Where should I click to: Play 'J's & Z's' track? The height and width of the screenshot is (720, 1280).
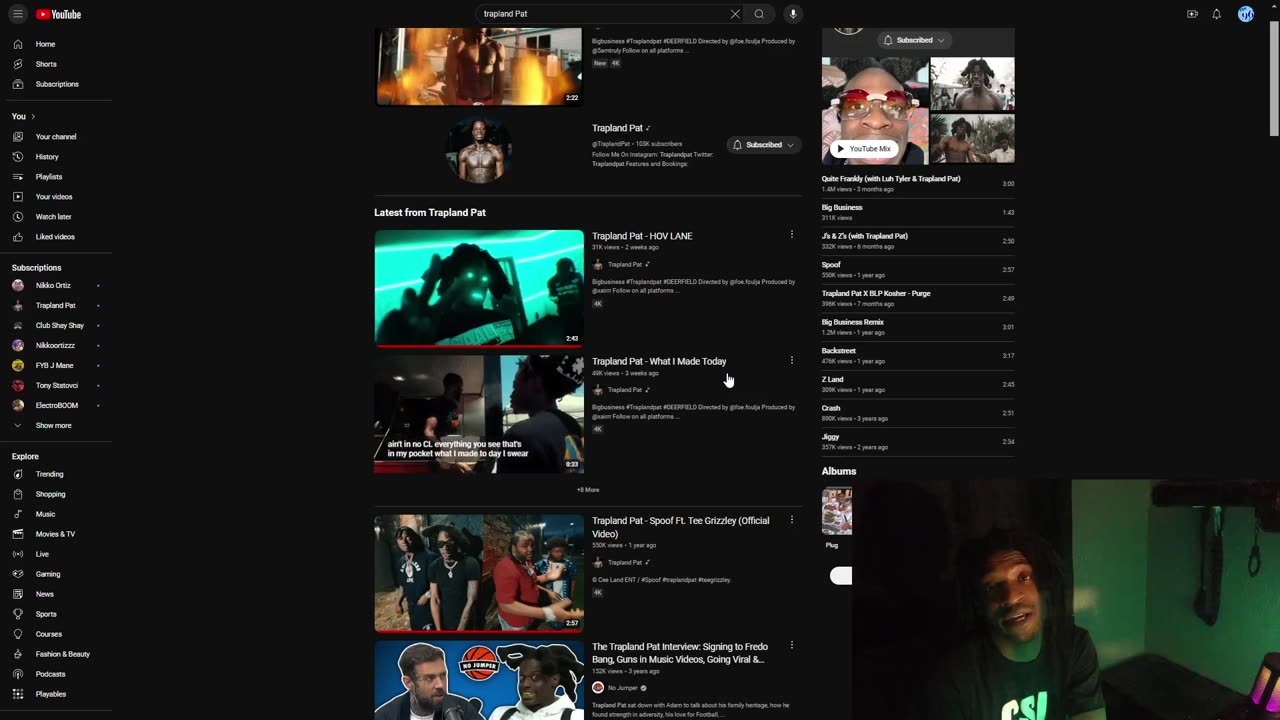click(x=918, y=241)
